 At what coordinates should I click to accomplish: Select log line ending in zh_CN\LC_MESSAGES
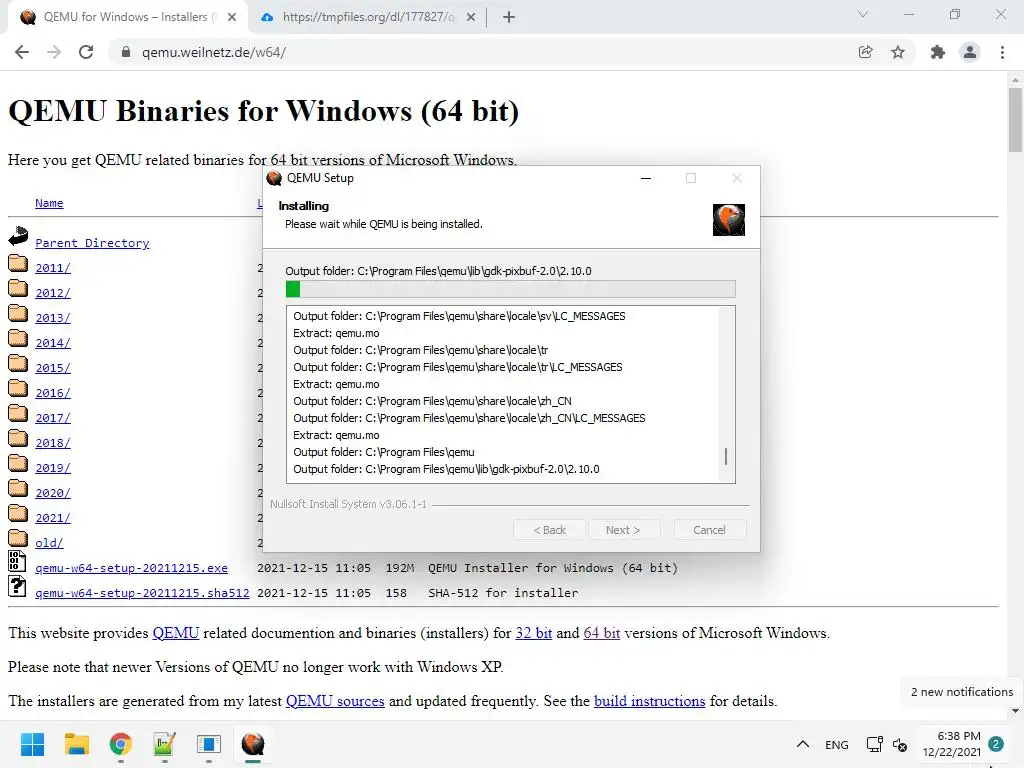(x=469, y=418)
